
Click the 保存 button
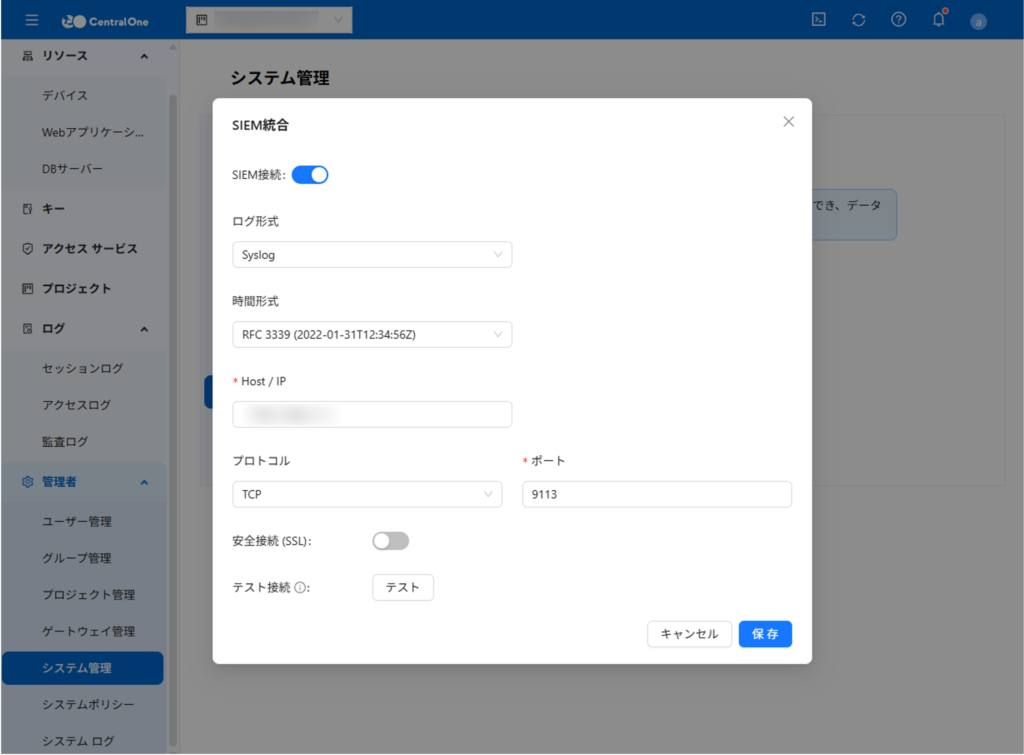point(765,634)
